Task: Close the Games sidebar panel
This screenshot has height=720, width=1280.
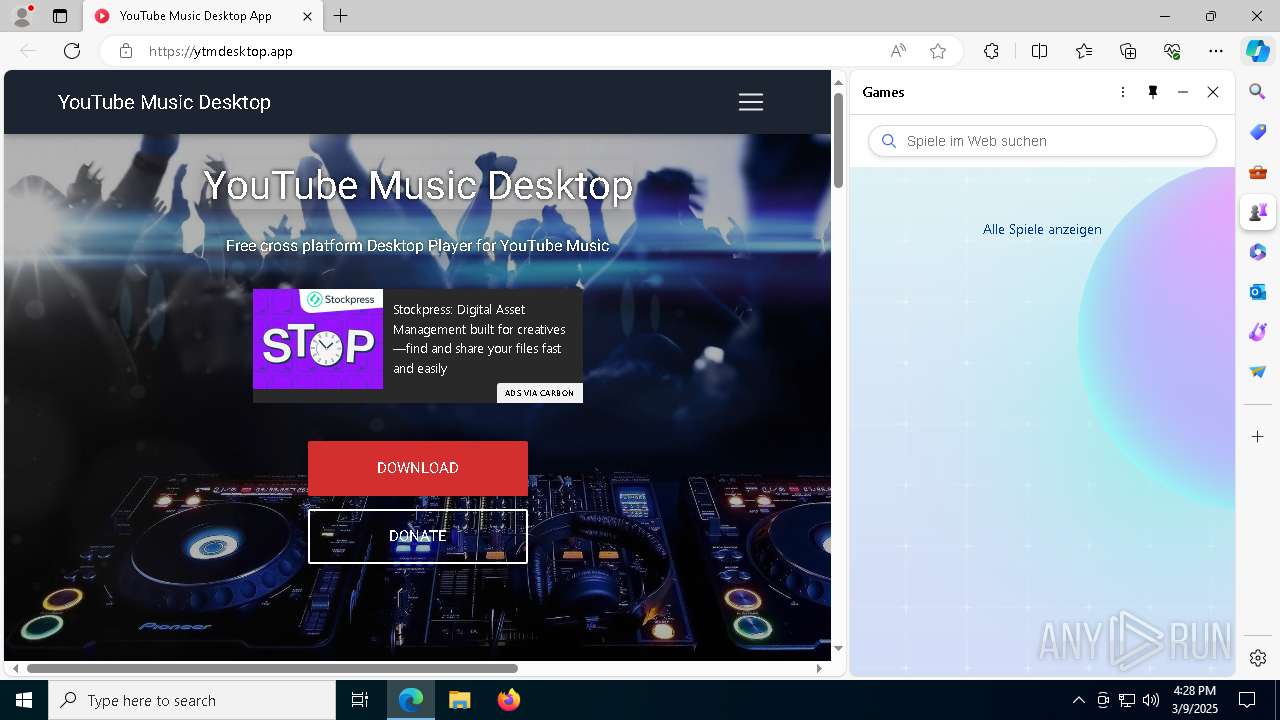Action: (1213, 92)
